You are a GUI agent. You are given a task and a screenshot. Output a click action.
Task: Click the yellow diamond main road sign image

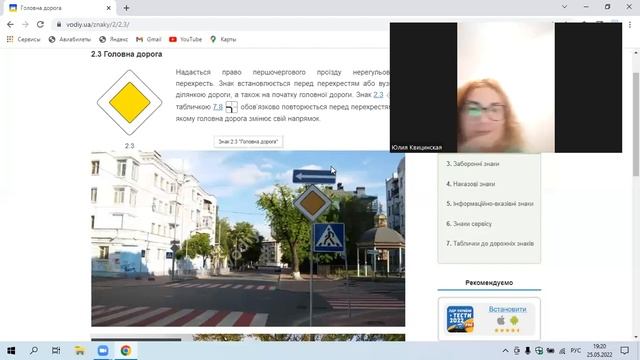click(129, 102)
